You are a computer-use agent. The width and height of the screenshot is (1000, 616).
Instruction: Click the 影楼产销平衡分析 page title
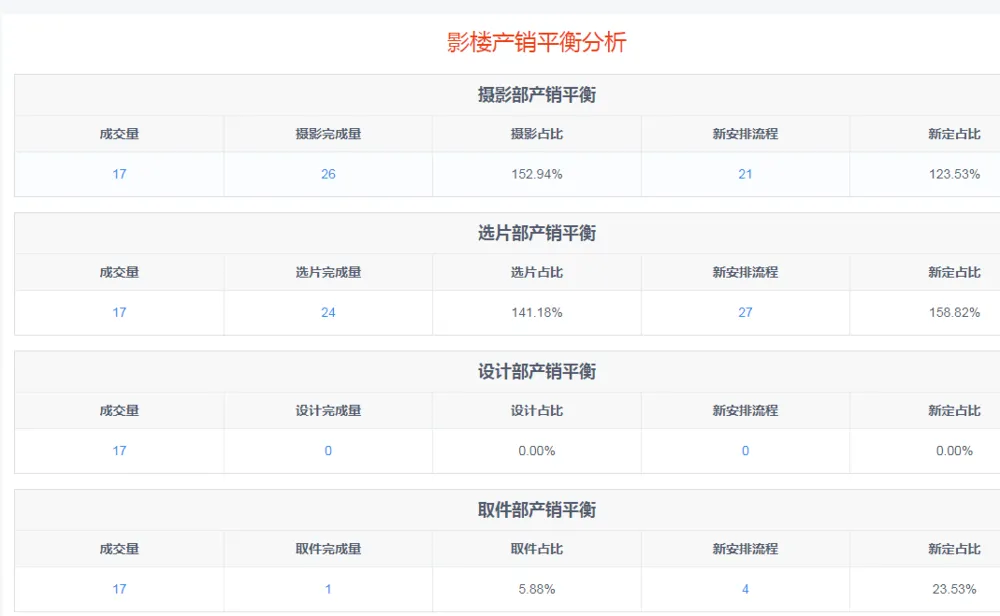point(537,42)
